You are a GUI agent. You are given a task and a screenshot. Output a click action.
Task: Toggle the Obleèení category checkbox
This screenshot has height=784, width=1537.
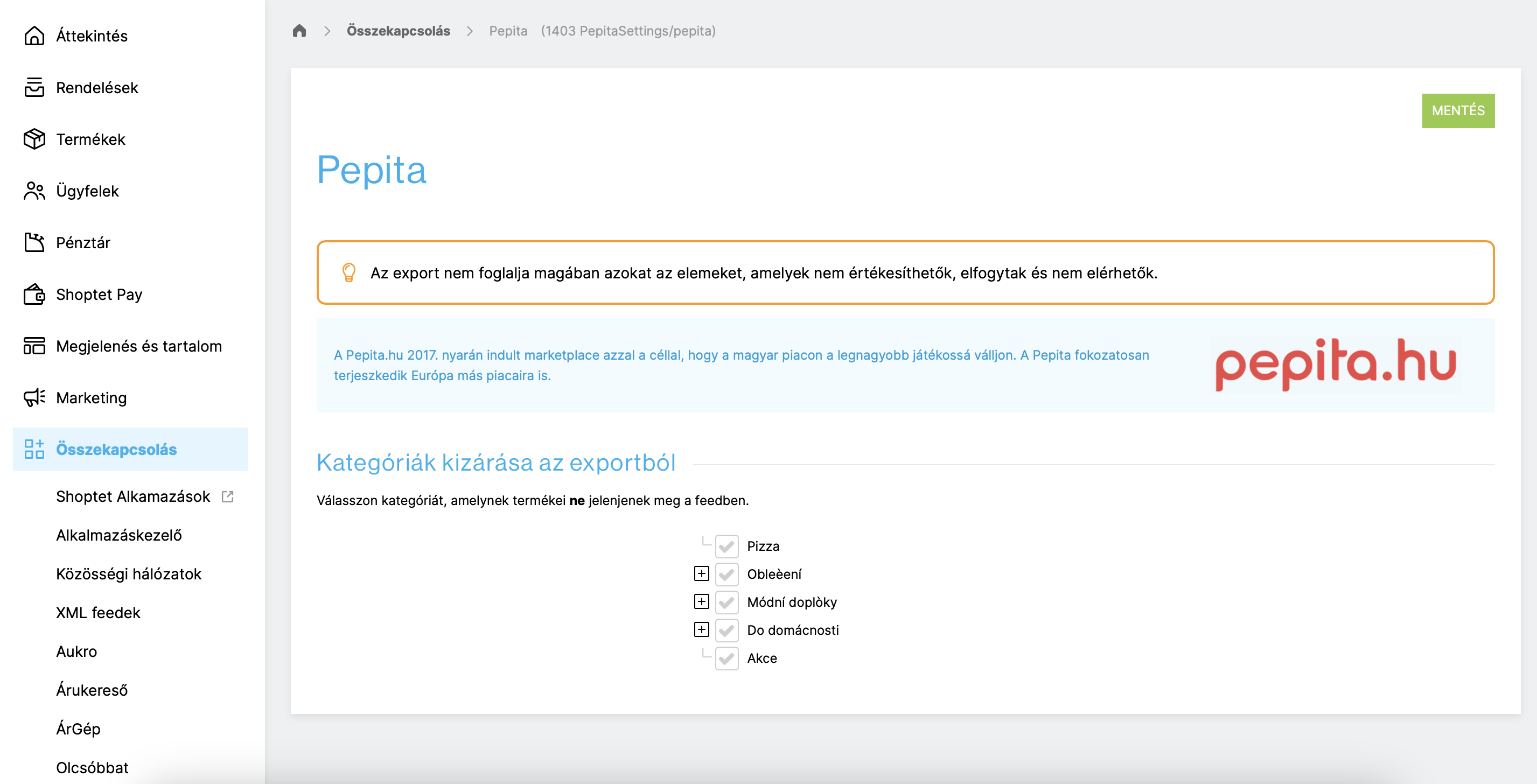[x=726, y=574]
